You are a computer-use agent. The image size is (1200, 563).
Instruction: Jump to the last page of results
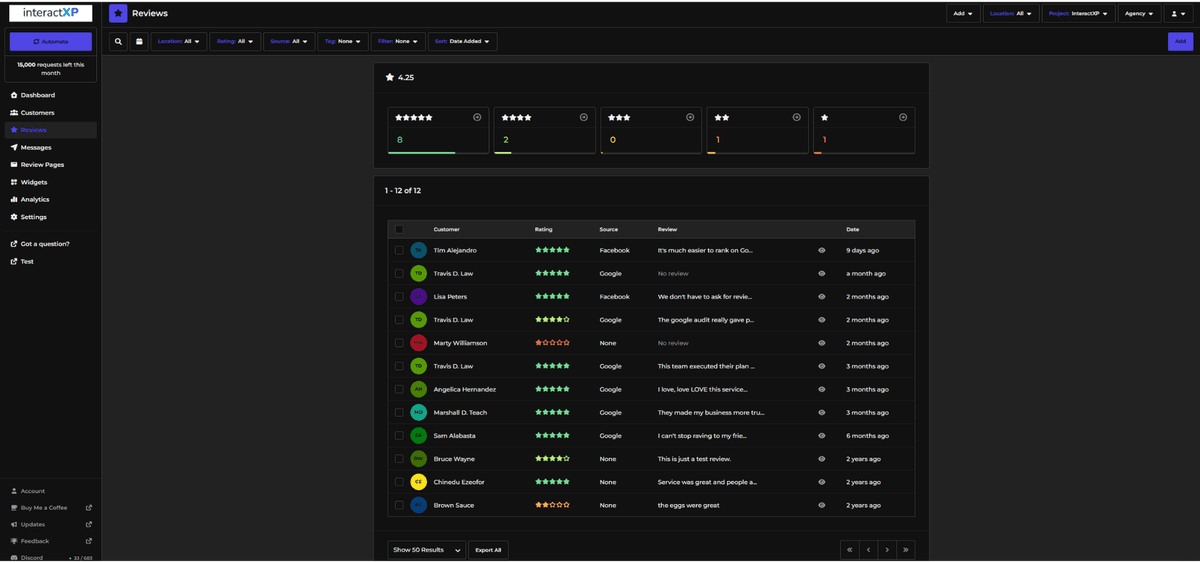point(905,550)
